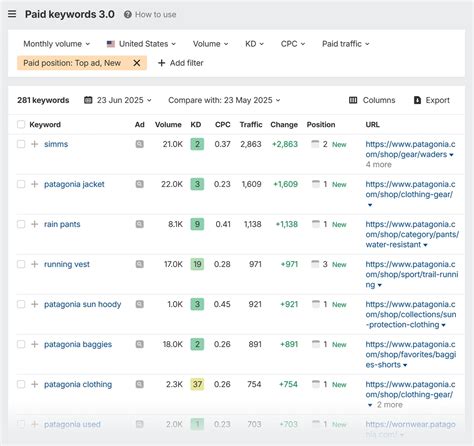474x446 pixels.
Task: Click the ad preview icon for patagonia sun hoody
Action: [x=140, y=304]
